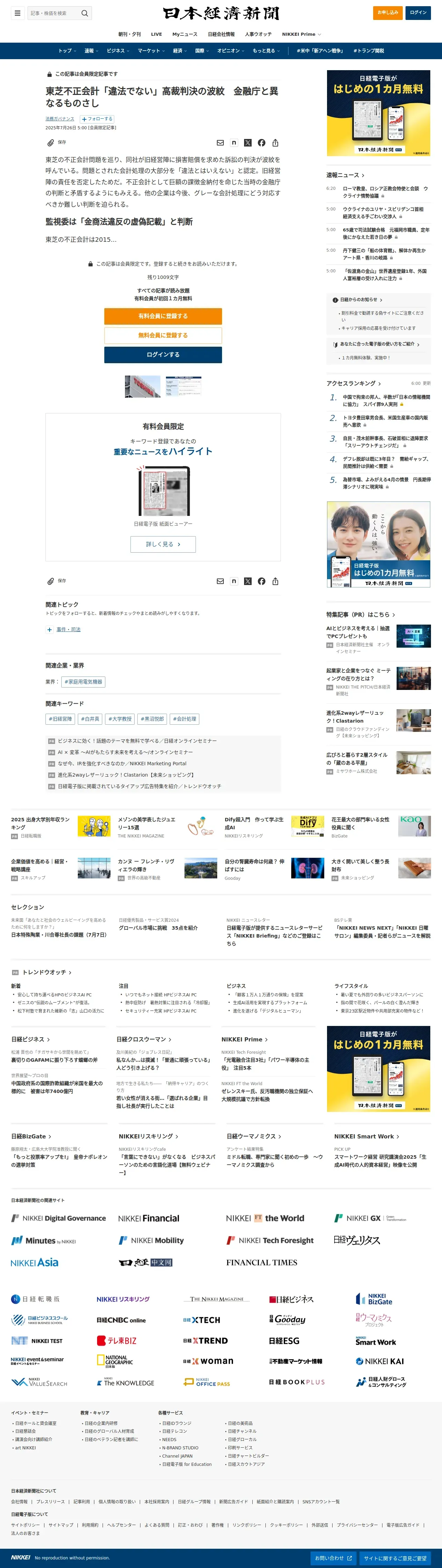Follow the 事件・司法 topic with plus icon

tap(49, 629)
